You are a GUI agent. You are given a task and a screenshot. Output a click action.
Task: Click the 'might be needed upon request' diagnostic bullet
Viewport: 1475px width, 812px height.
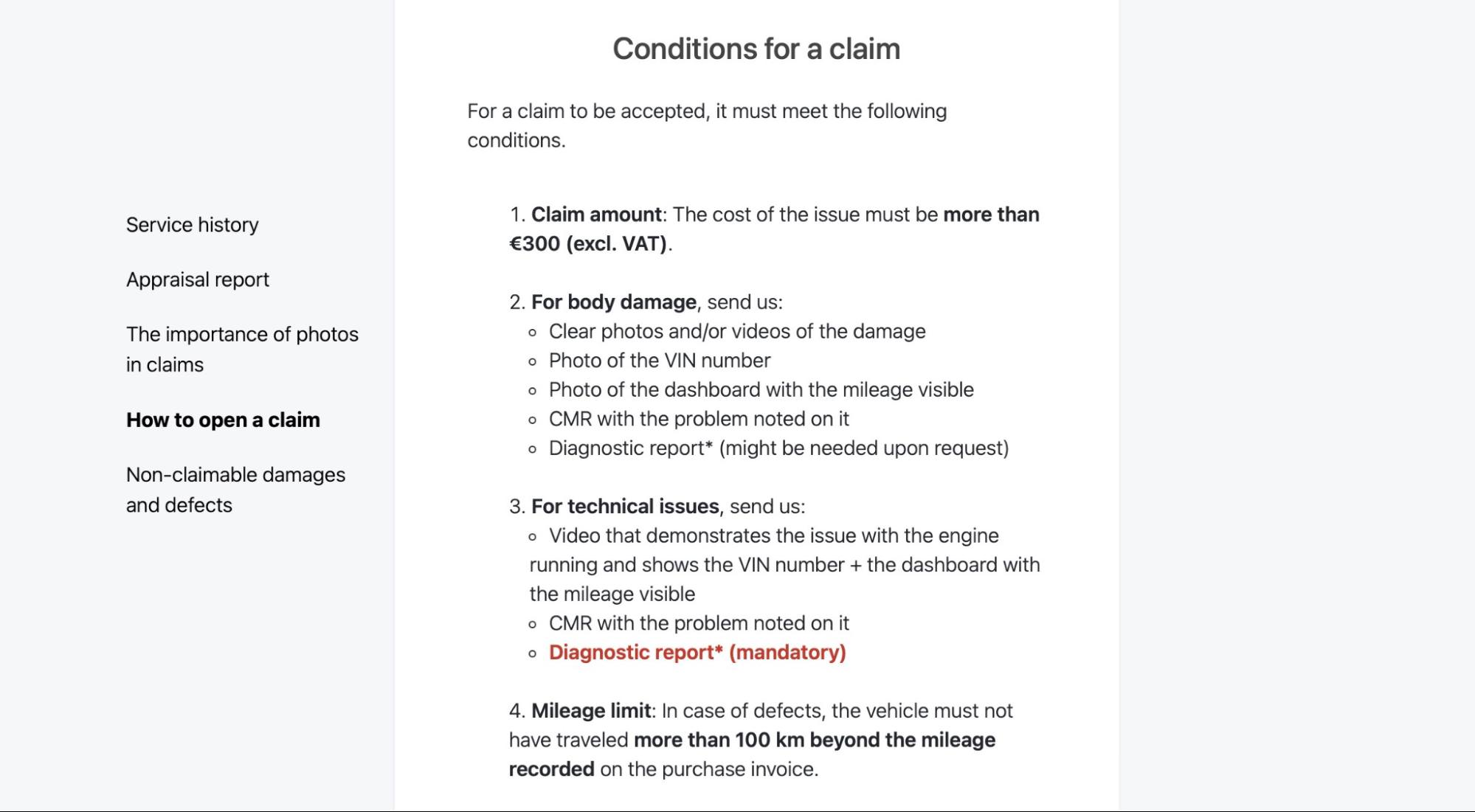coord(778,448)
